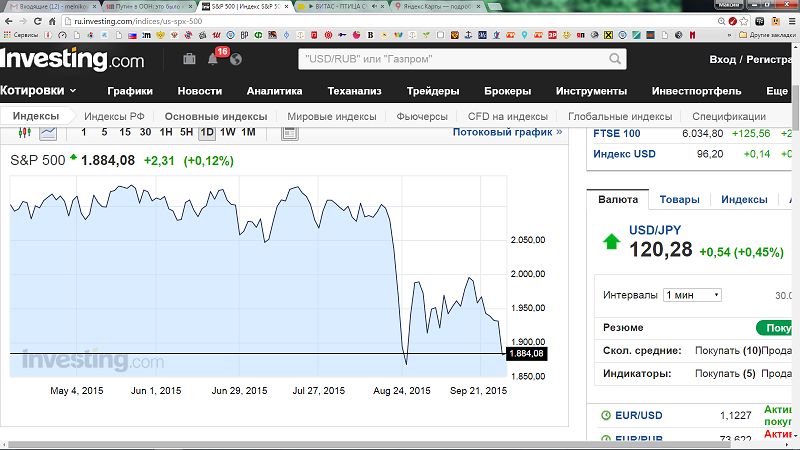Open Индекс USD quote link

tap(624, 154)
